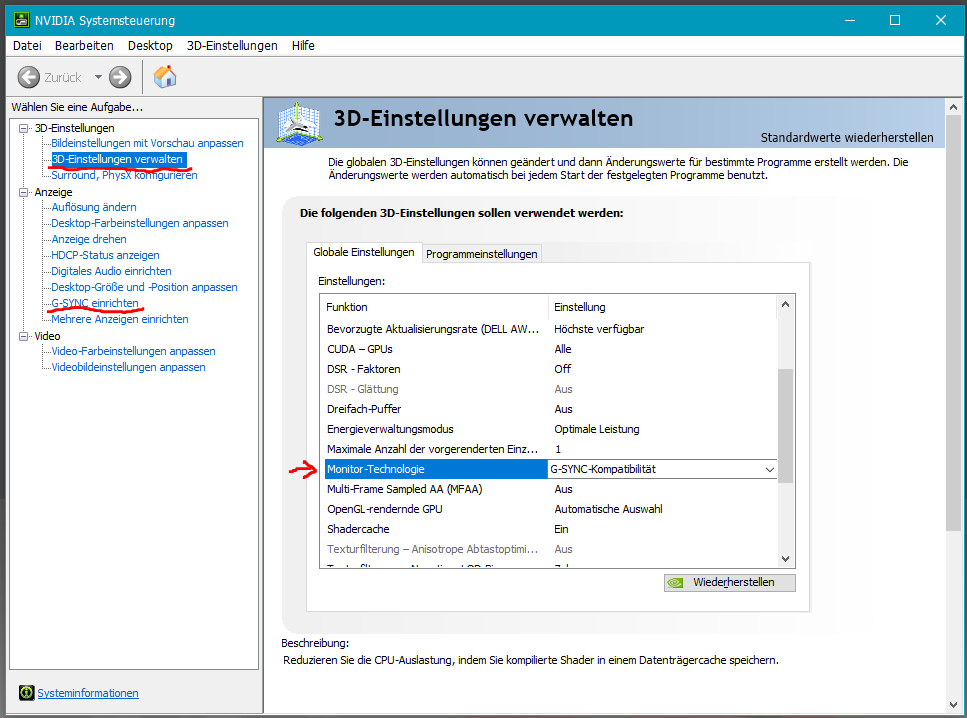Click the Automatische Auswahl value
The height and width of the screenshot is (718, 967).
point(608,510)
